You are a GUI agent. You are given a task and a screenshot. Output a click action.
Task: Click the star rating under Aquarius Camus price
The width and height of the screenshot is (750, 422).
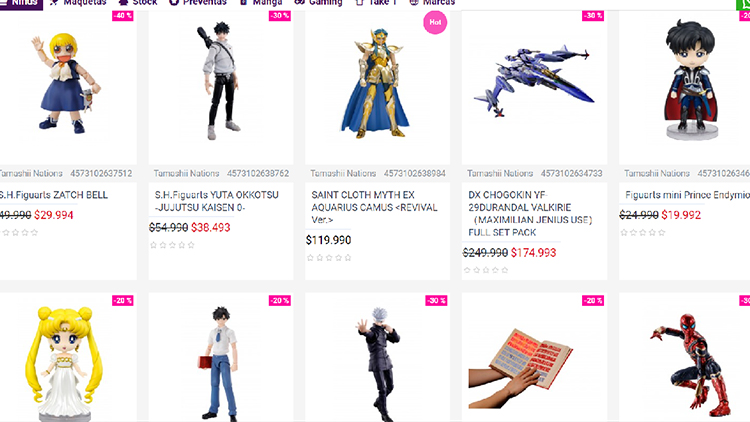click(x=329, y=258)
